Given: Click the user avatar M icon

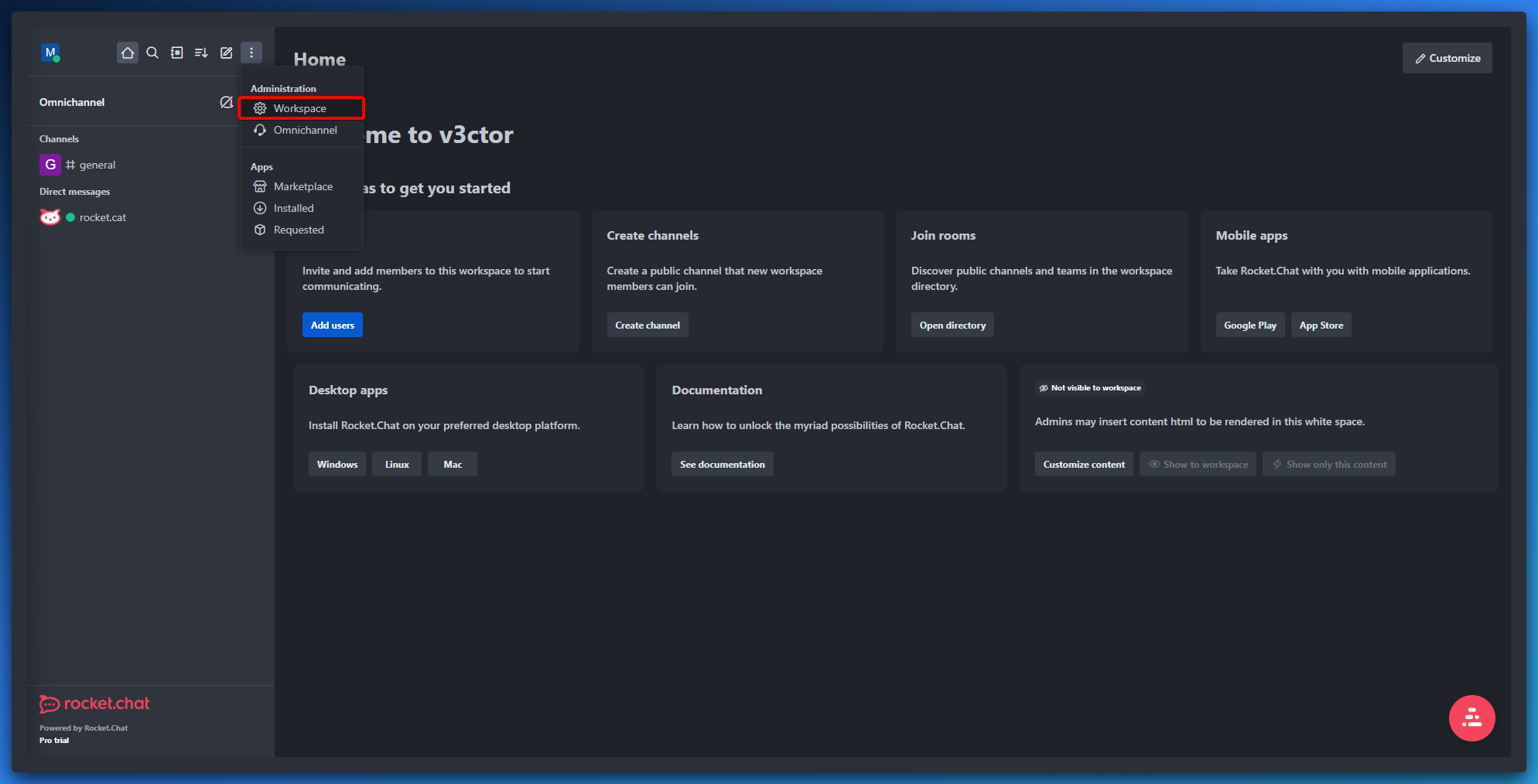Looking at the screenshot, I should point(50,53).
